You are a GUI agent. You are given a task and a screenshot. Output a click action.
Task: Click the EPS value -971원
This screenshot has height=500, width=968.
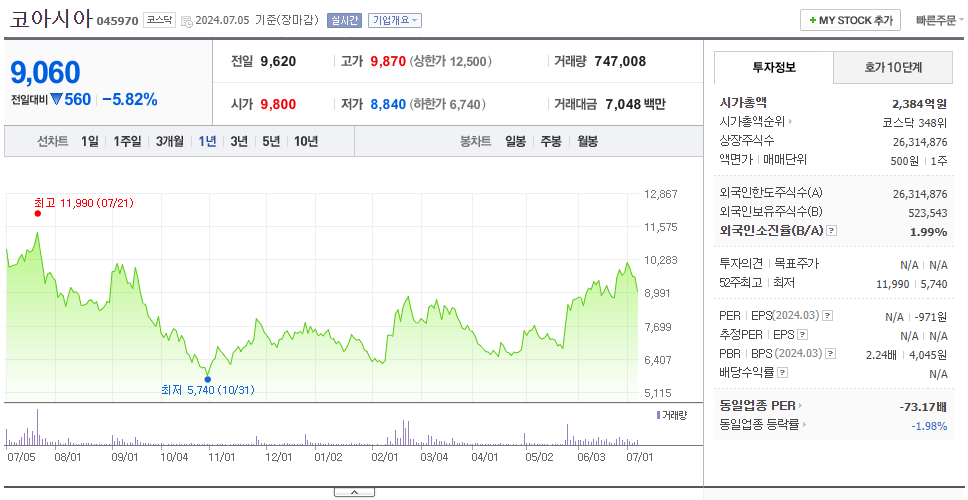[x=932, y=317]
